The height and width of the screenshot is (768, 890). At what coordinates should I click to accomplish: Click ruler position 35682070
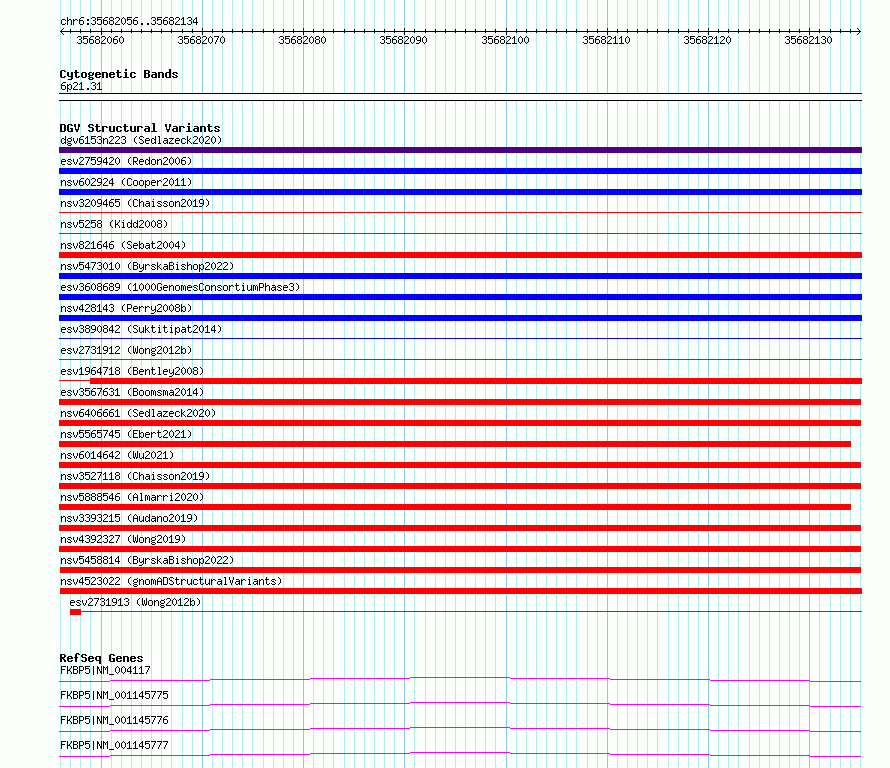(201, 40)
